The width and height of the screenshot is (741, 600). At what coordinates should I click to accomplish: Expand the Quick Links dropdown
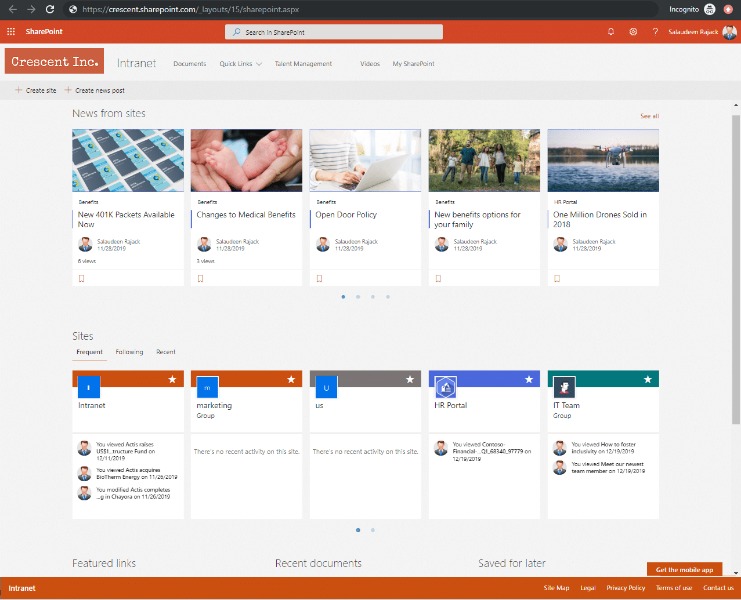click(240, 64)
